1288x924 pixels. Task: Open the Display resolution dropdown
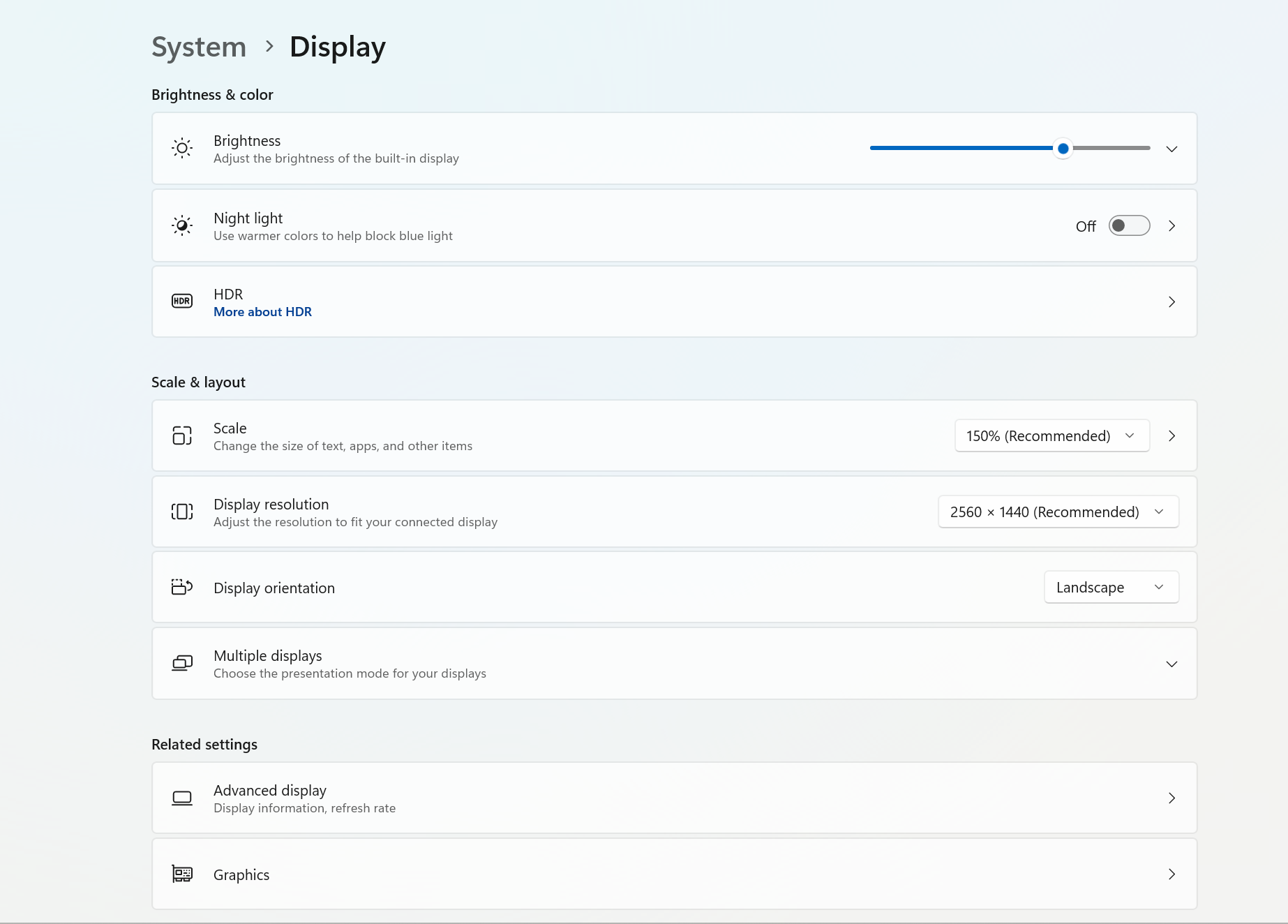pyautogui.click(x=1058, y=512)
